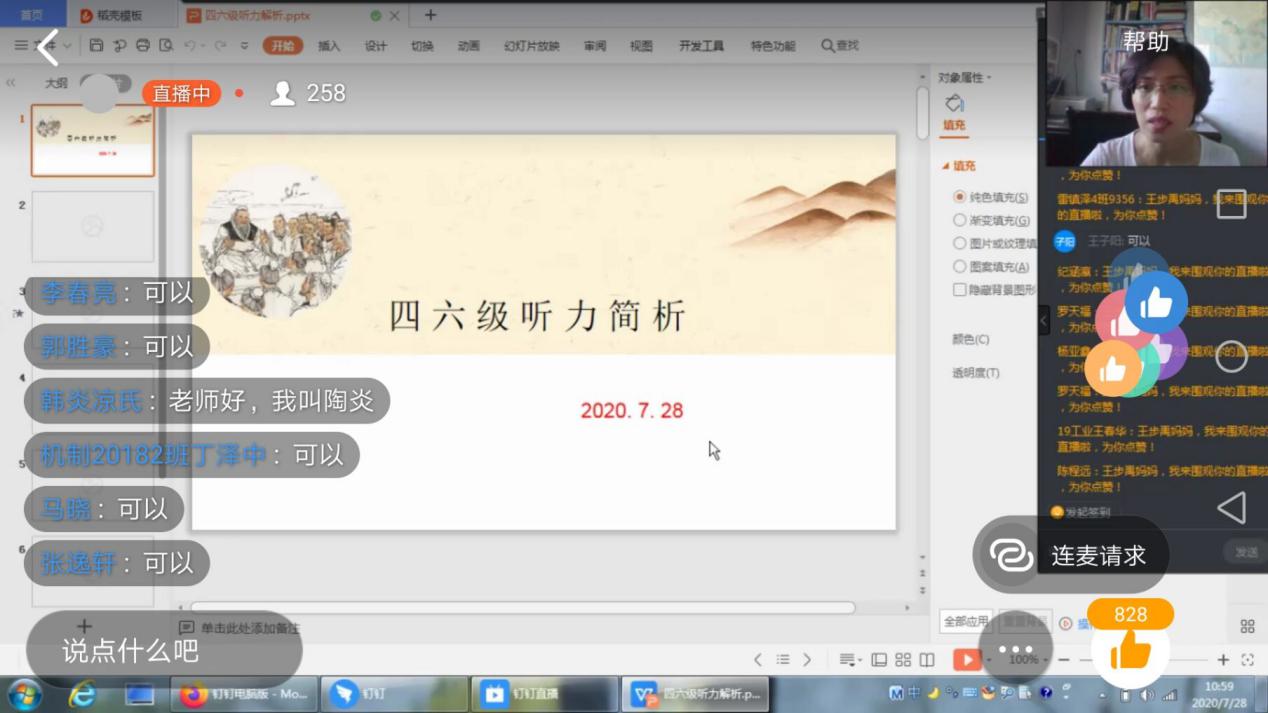Click the Redo arrow icon
The width and height of the screenshot is (1268, 713).
coord(220,45)
